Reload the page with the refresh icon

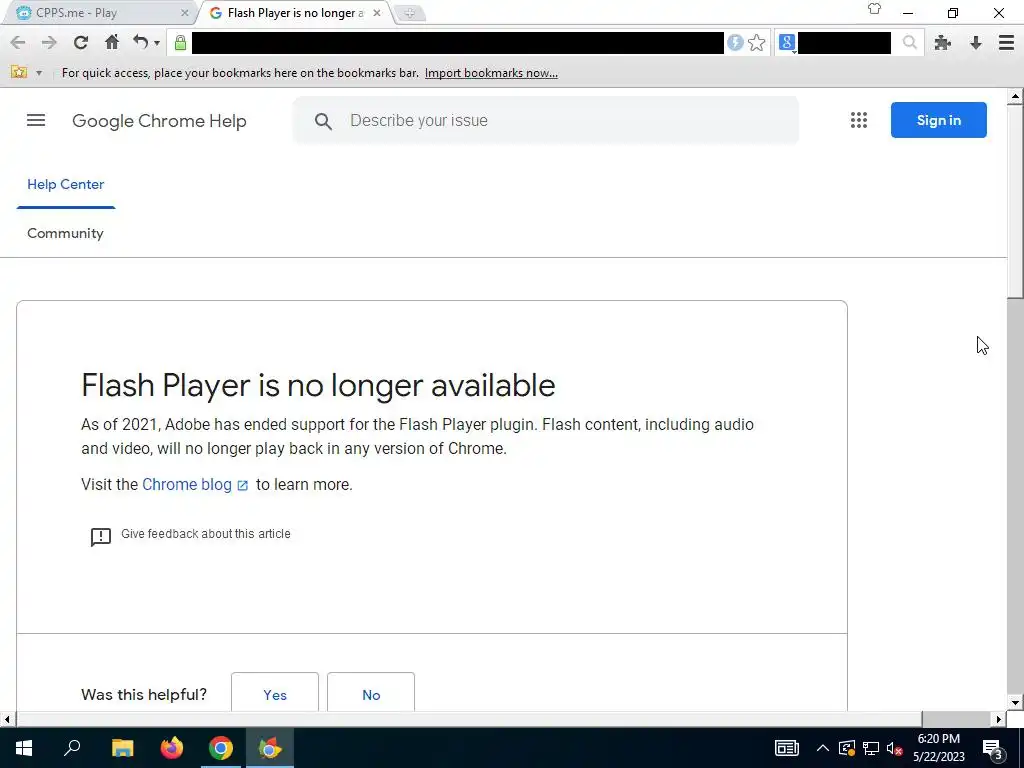80,43
